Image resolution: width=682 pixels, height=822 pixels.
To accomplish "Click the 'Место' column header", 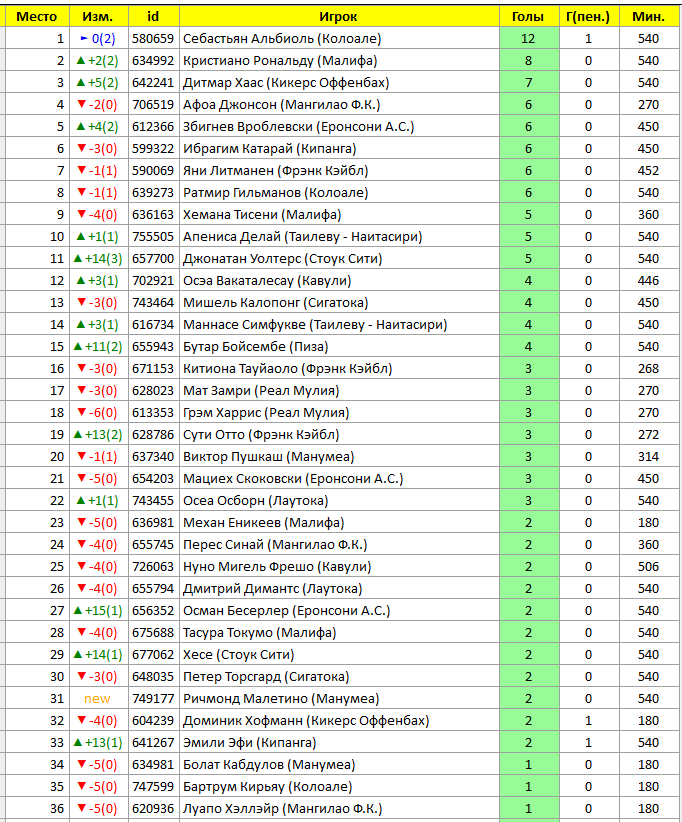I will [x=37, y=17].
